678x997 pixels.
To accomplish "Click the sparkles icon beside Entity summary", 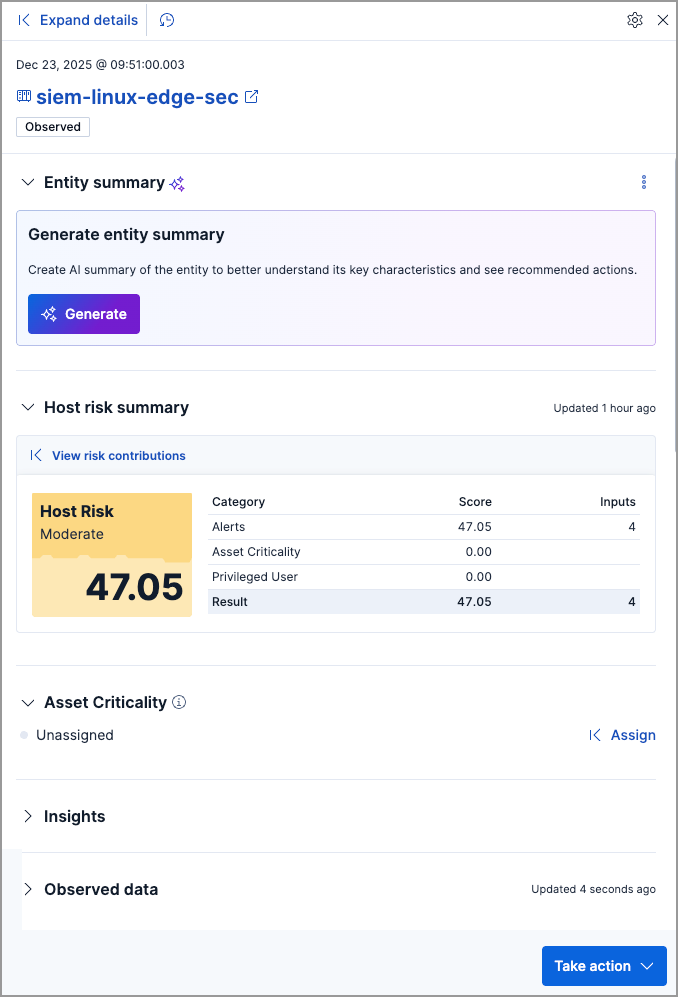I will click(x=177, y=183).
